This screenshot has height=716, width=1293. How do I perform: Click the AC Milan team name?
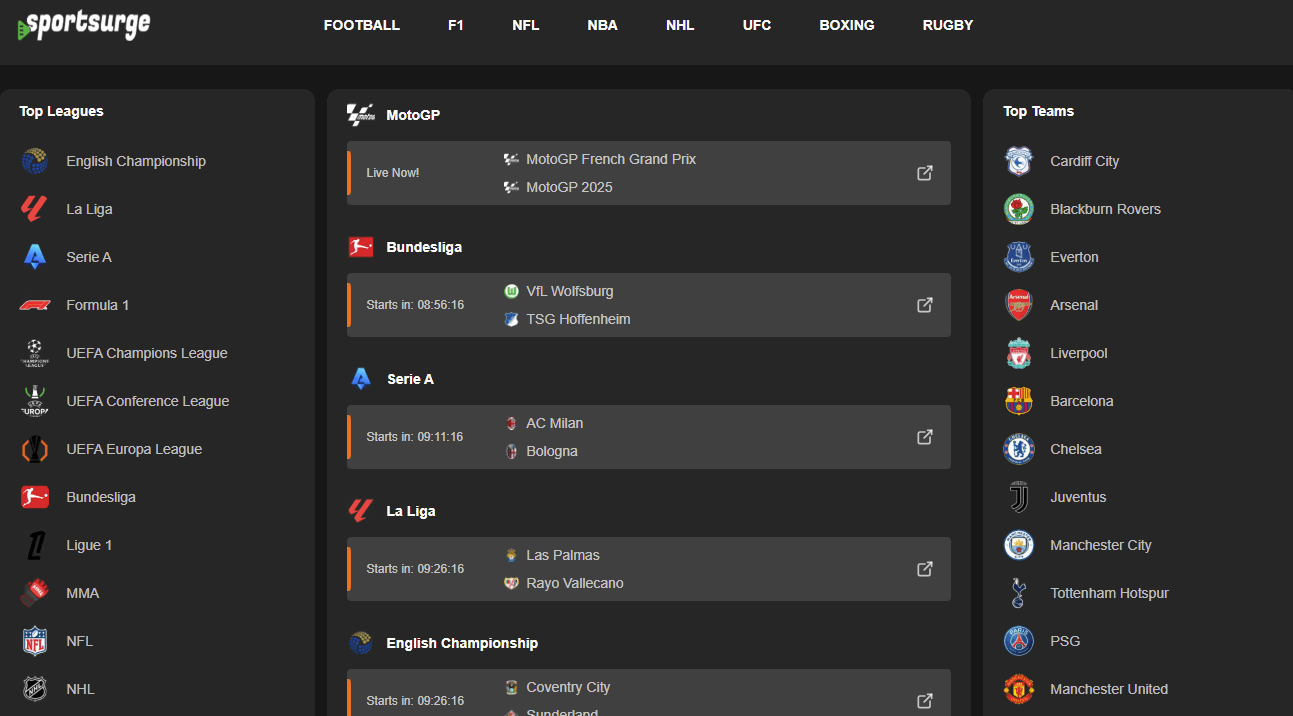[555, 423]
